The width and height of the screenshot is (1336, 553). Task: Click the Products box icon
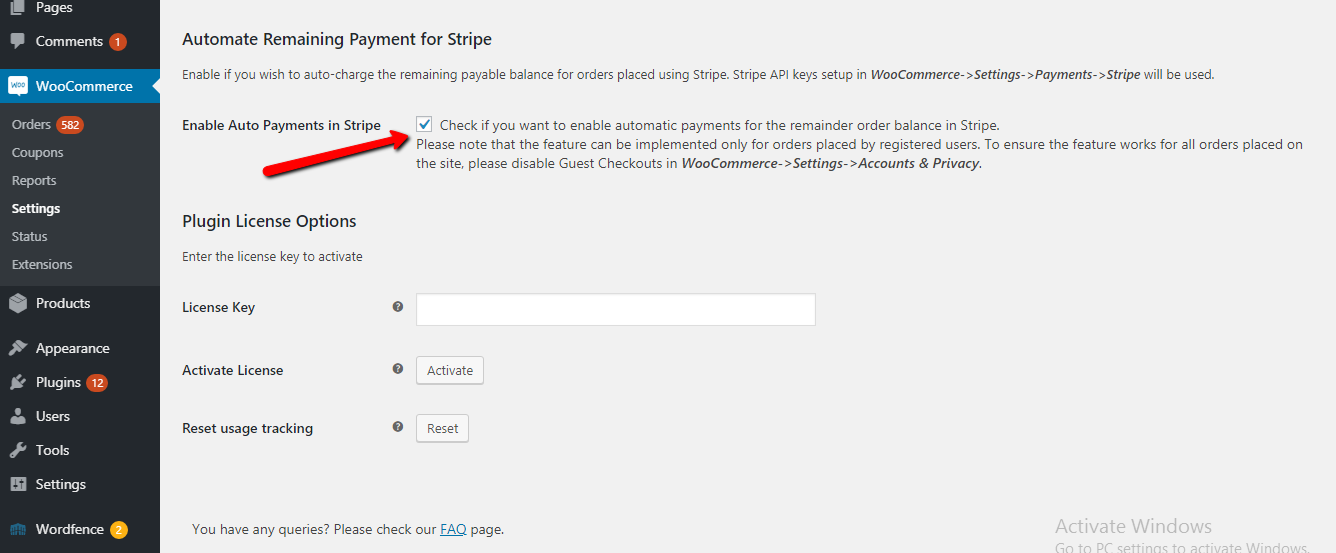pos(18,303)
